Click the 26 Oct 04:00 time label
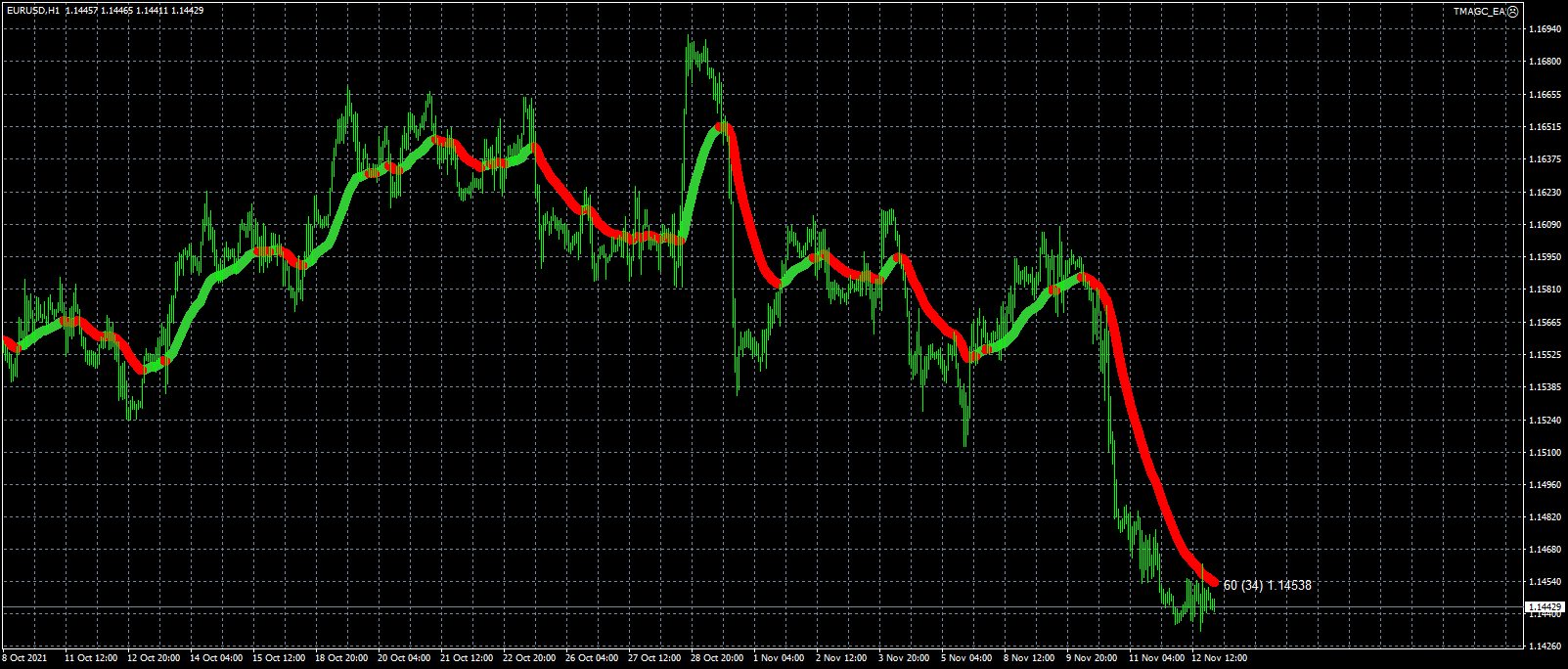This screenshot has height=669, width=1568. (x=592, y=658)
